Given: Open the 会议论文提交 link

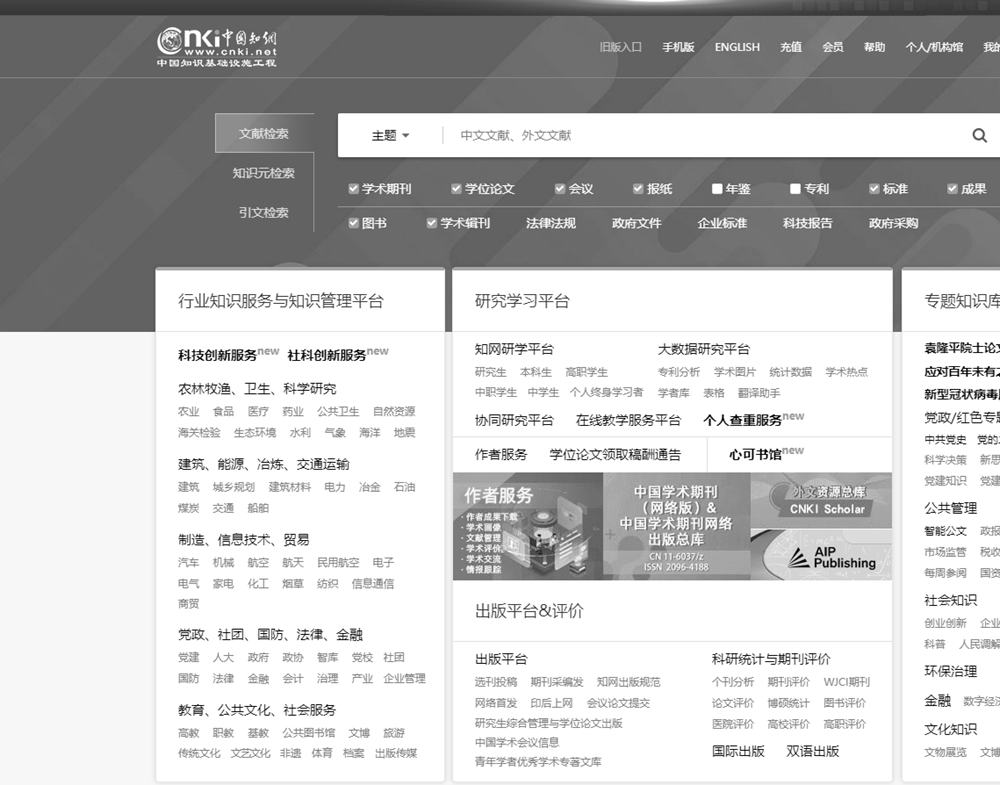Looking at the screenshot, I should [618, 703].
